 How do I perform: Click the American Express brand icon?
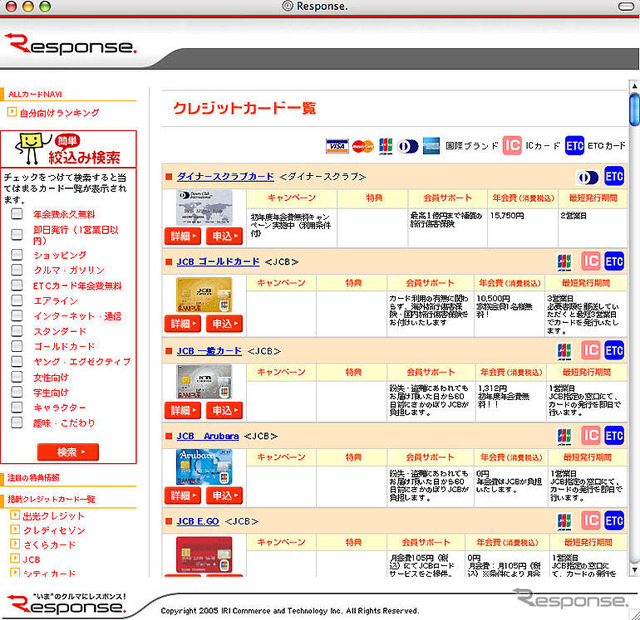[x=431, y=146]
